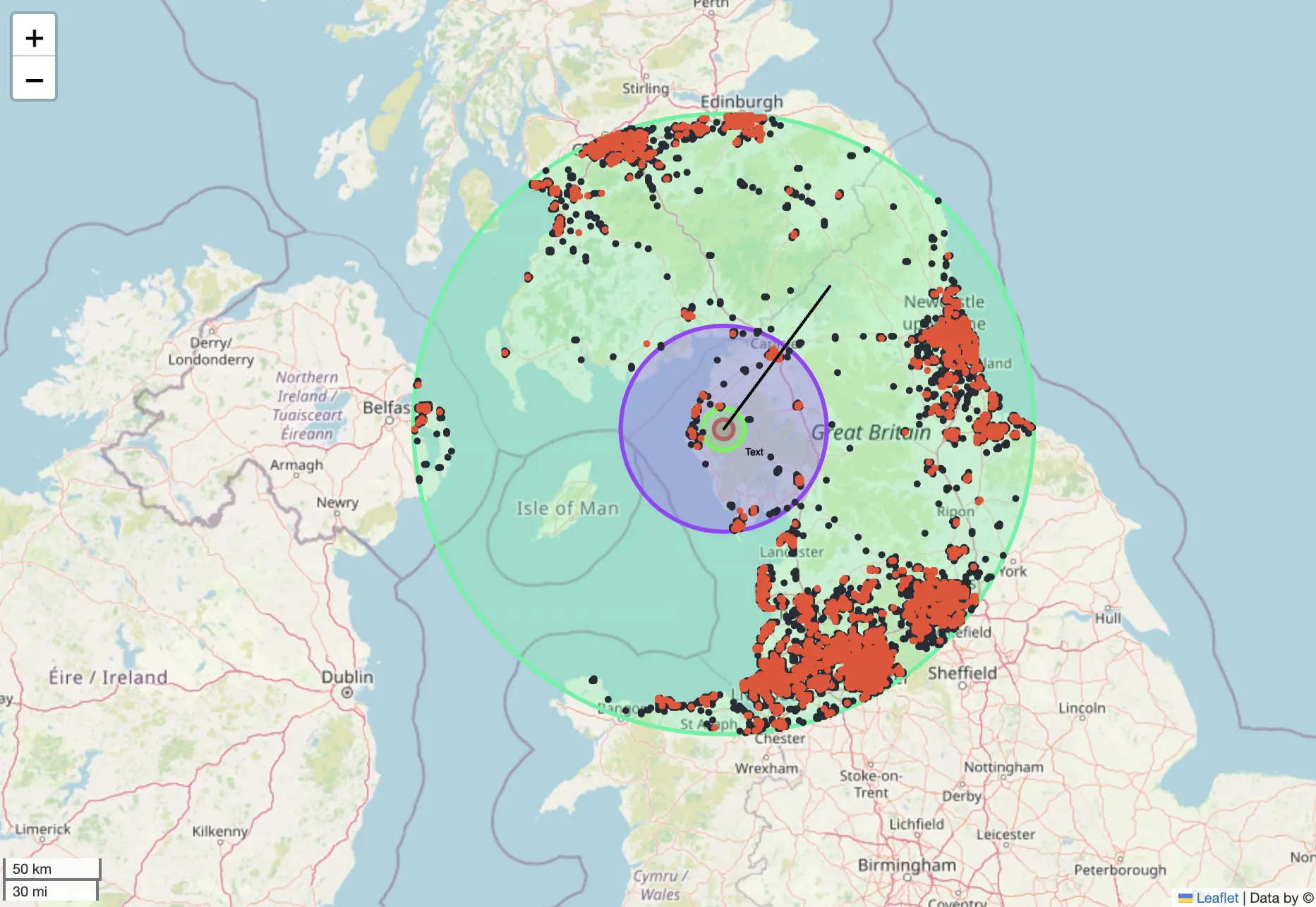Click the '50 km' scale bar

(x=52, y=869)
